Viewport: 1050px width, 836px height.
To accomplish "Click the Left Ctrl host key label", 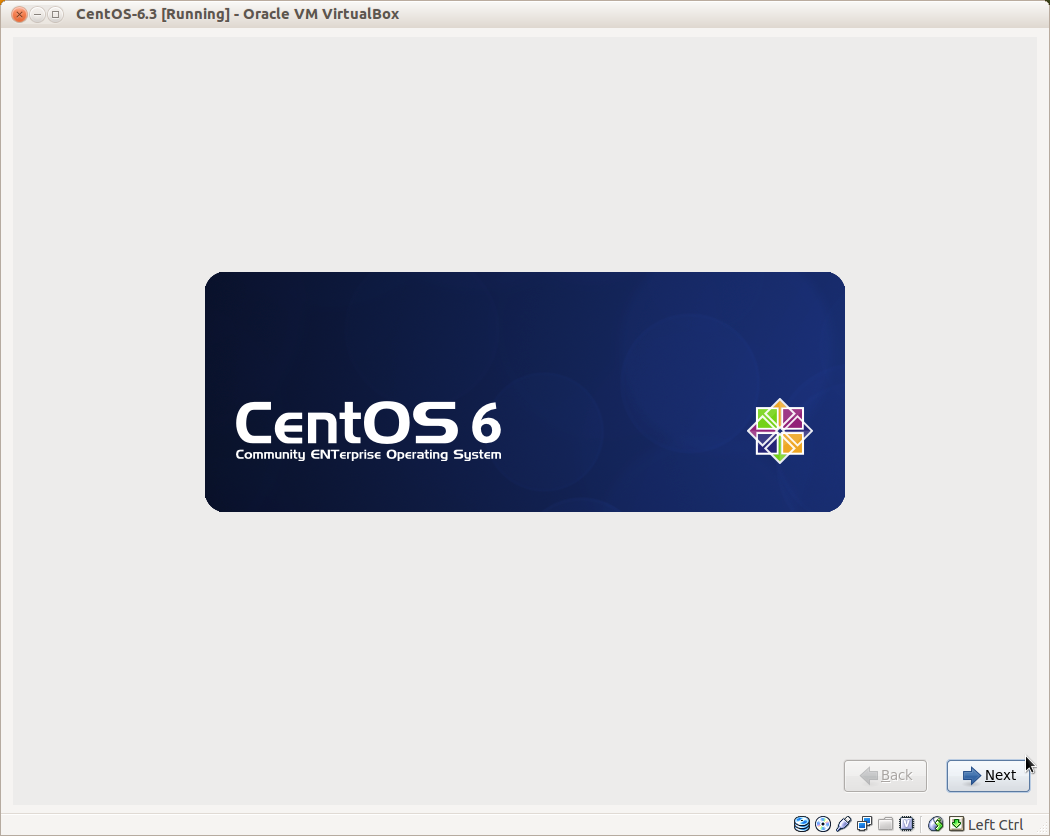I will (x=995, y=825).
